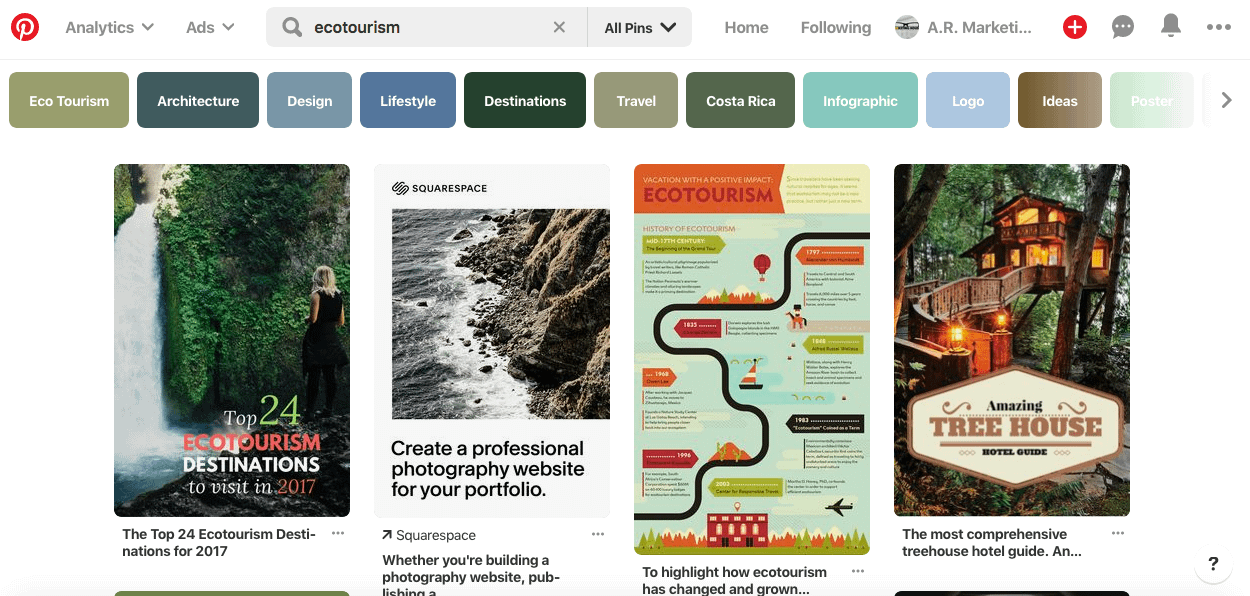Viewport: 1250px width, 596px height.
Task: Clear the search field with the X icon
Action: [x=559, y=27]
